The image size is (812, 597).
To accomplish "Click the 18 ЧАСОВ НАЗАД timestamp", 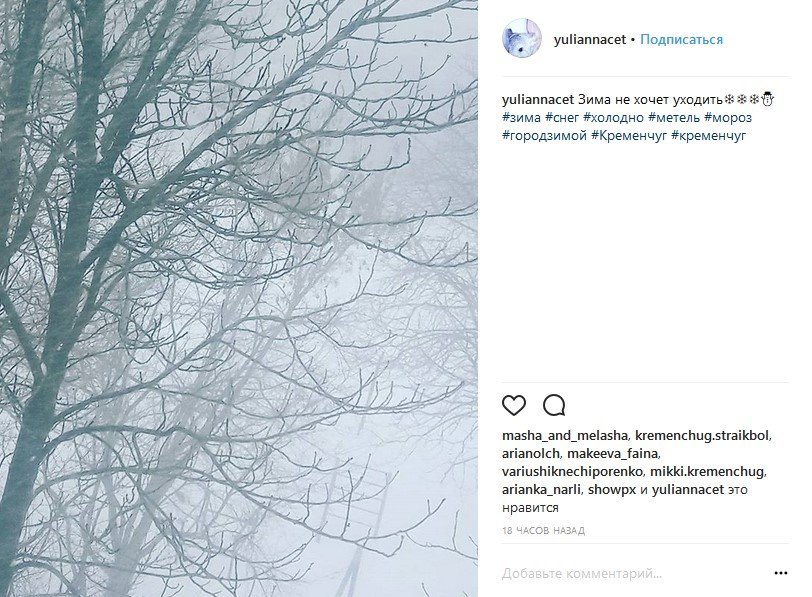I will pos(543,531).
